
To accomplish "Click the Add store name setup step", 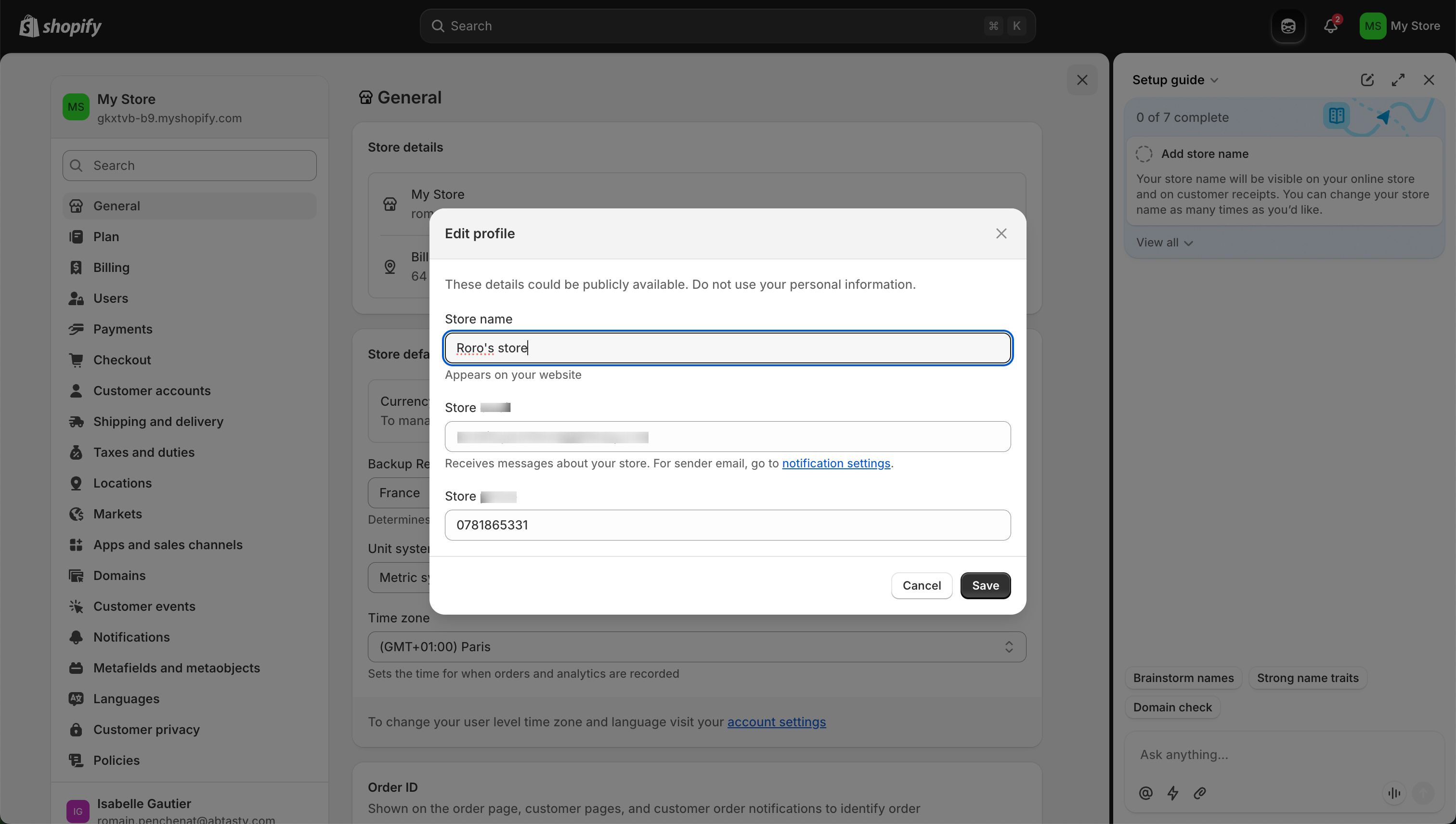I will click(1205, 154).
